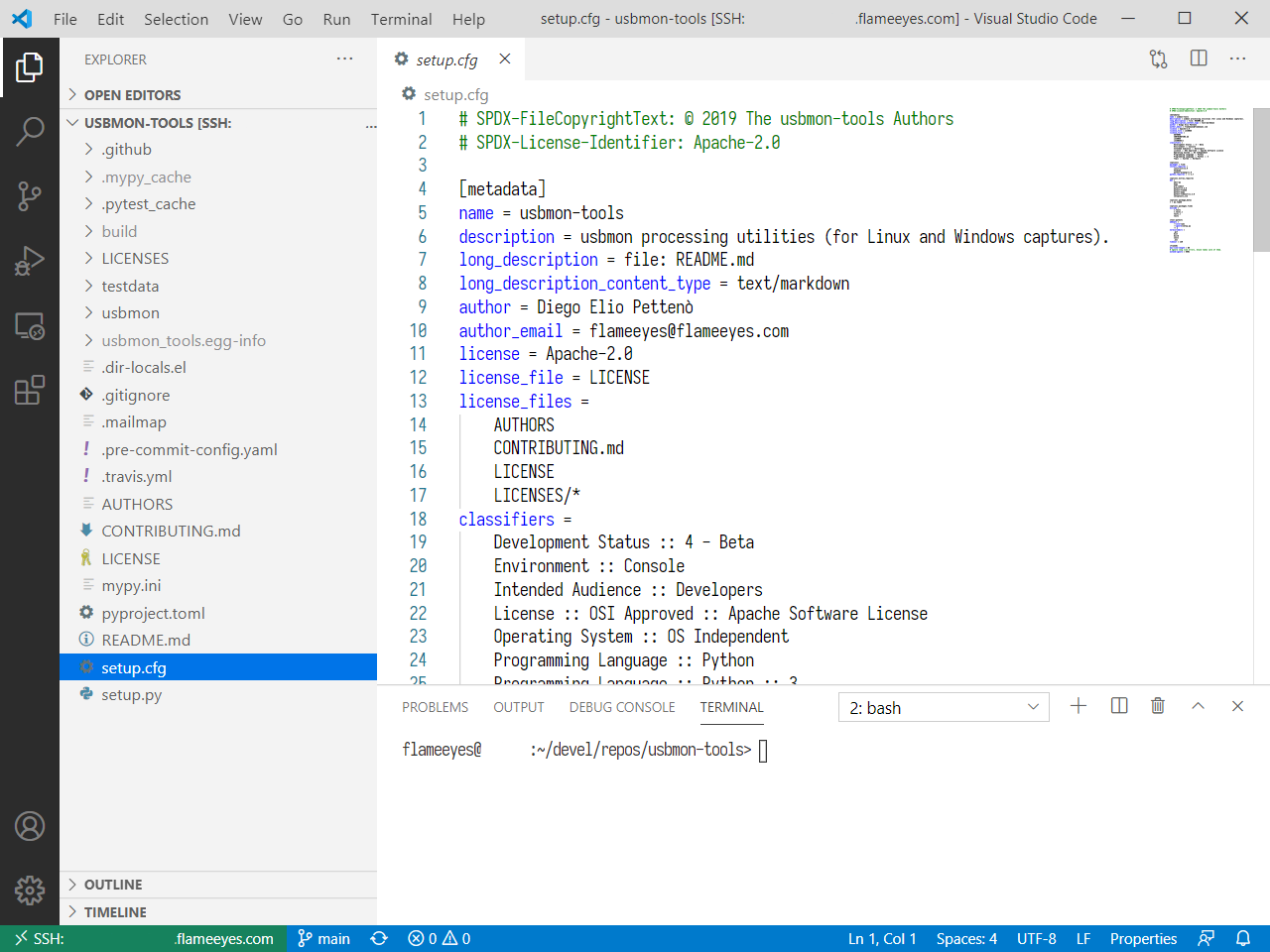Switch to the OUTPUT panel tab
This screenshot has width=1270, height=952.
point(519,707)
